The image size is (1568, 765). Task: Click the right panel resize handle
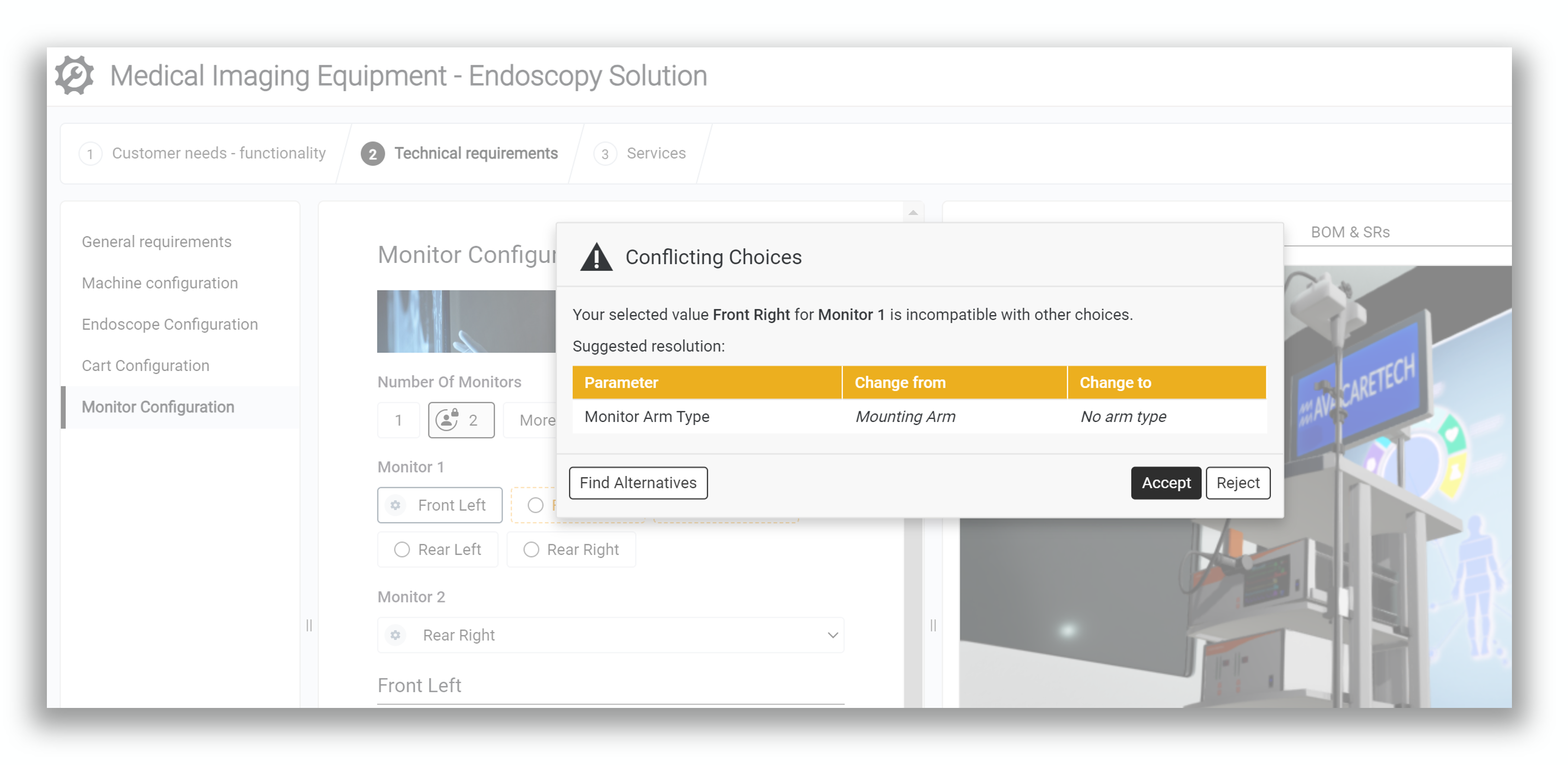933,626
